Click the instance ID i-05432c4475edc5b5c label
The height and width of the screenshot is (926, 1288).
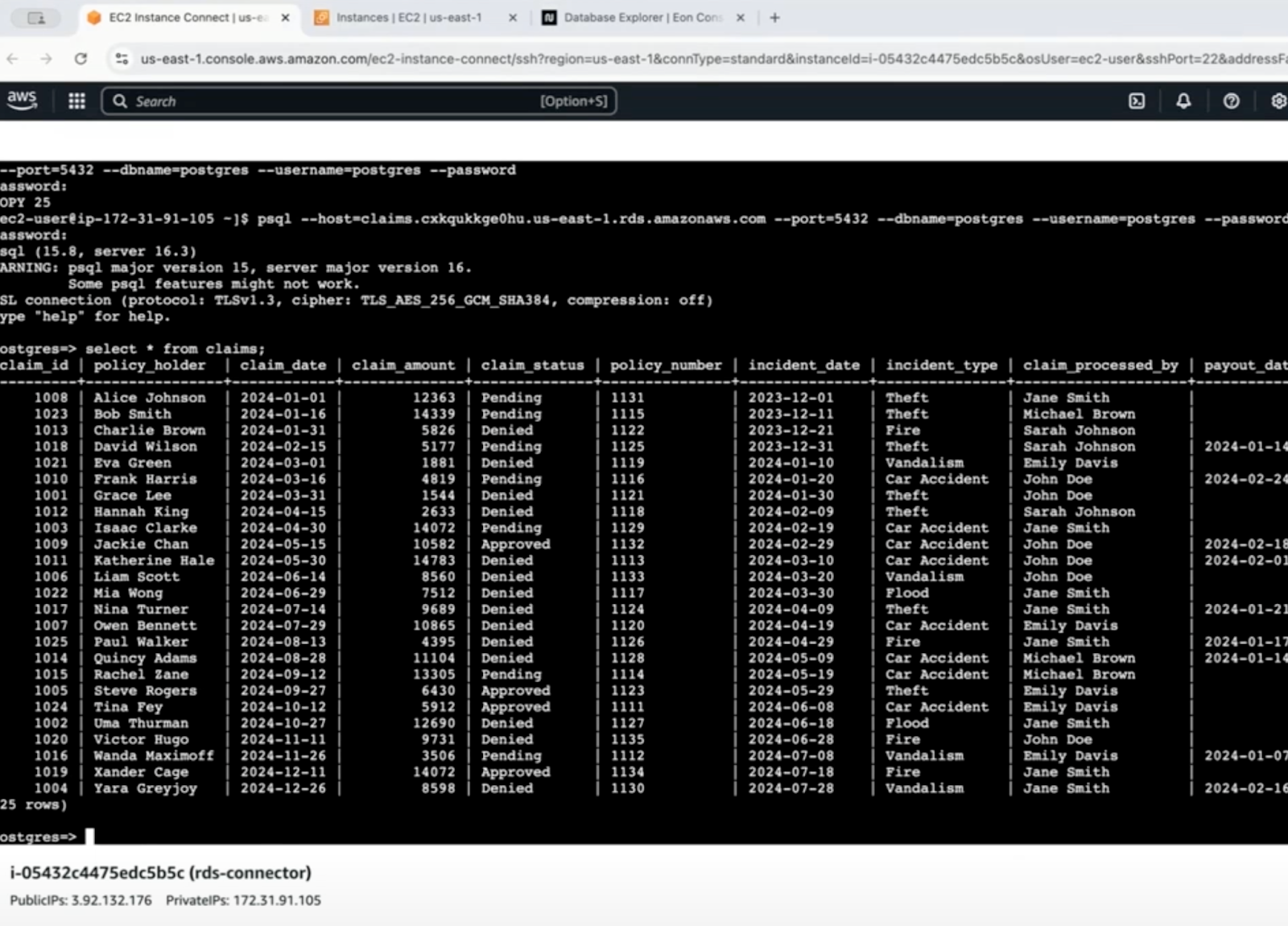pyautogui.click(x=160, y=873)
